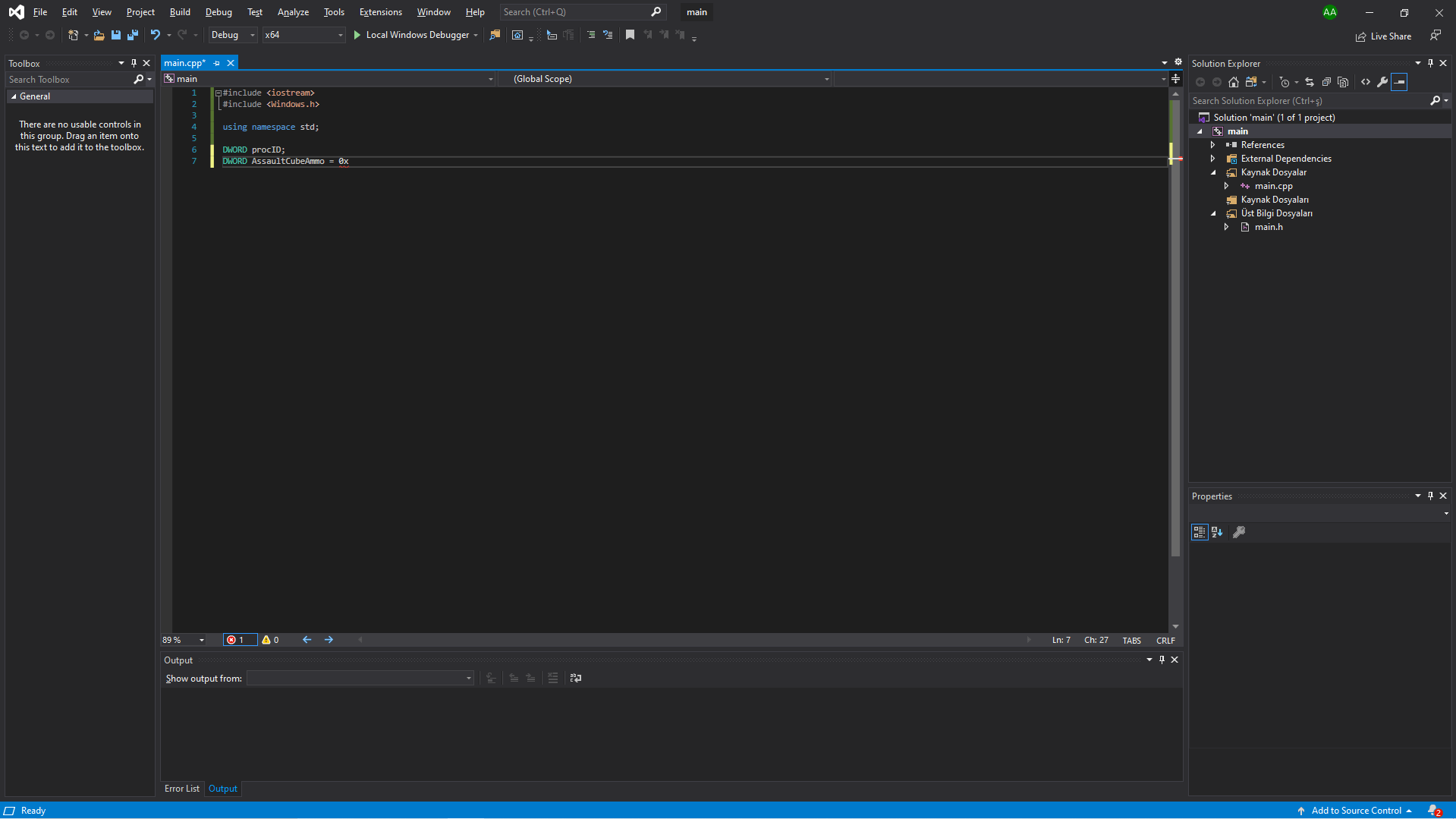Switch to the Error List tab

pos(182,789)
